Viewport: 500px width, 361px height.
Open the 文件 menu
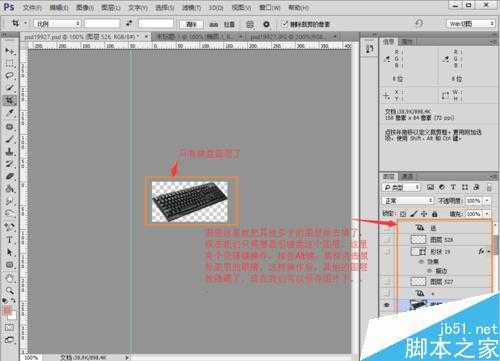pyautogui.click(x=32, y=7)
